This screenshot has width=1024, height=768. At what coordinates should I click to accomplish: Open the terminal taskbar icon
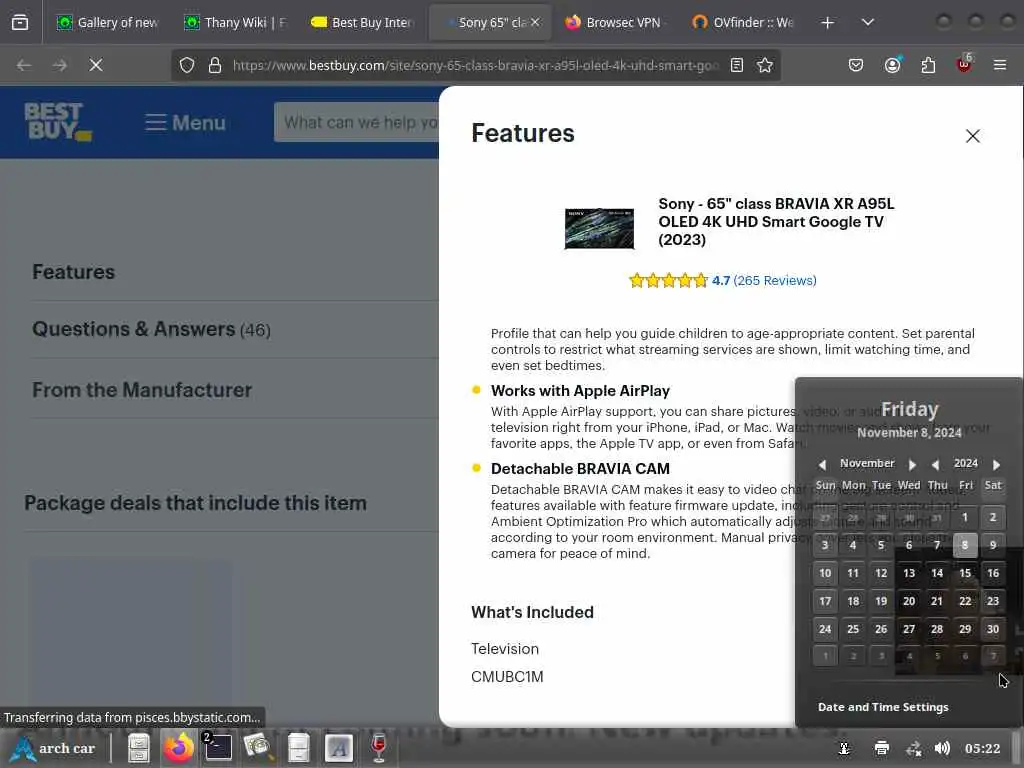coord(217,748)
